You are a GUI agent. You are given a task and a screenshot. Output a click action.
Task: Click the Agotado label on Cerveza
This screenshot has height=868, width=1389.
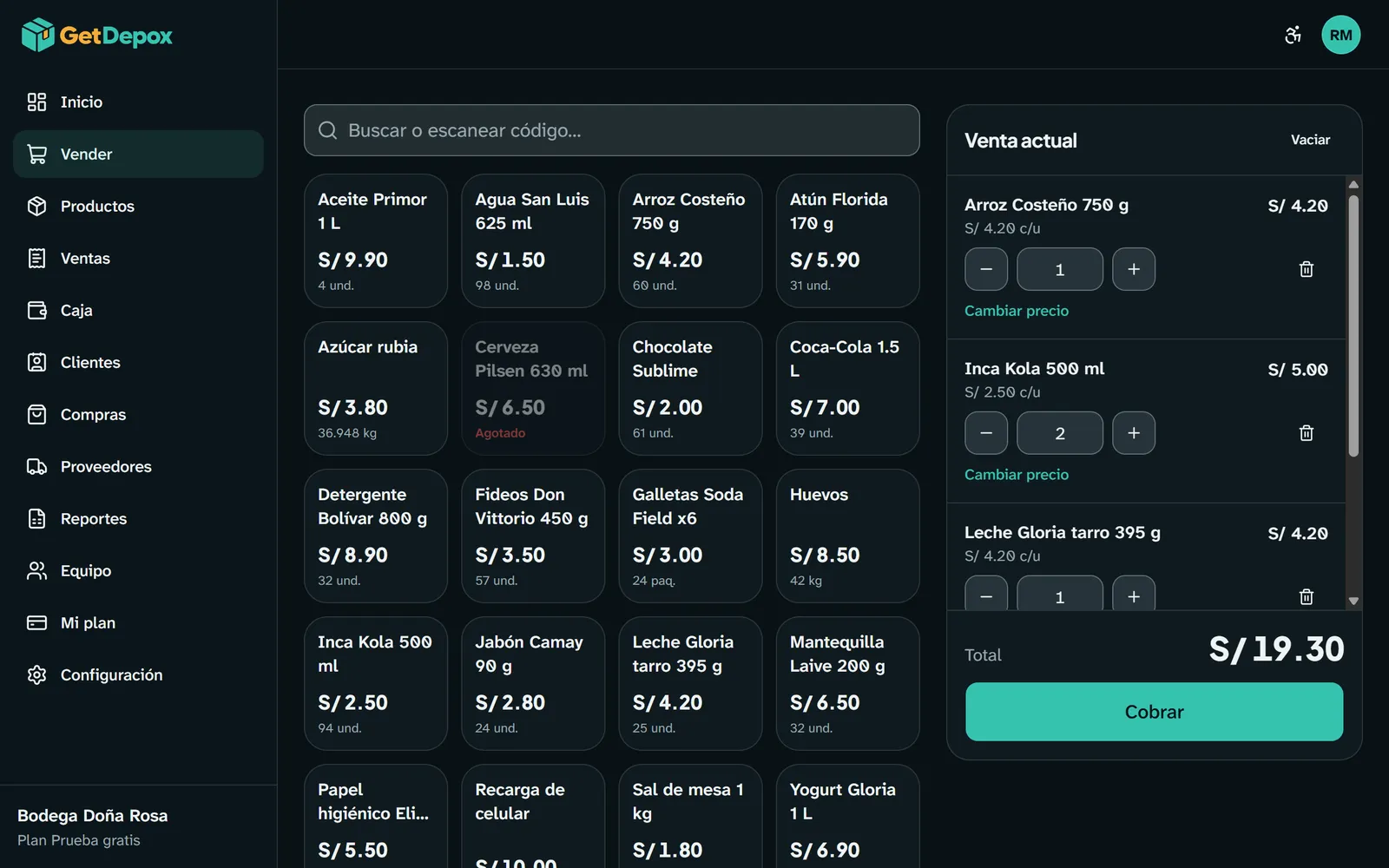500,433
